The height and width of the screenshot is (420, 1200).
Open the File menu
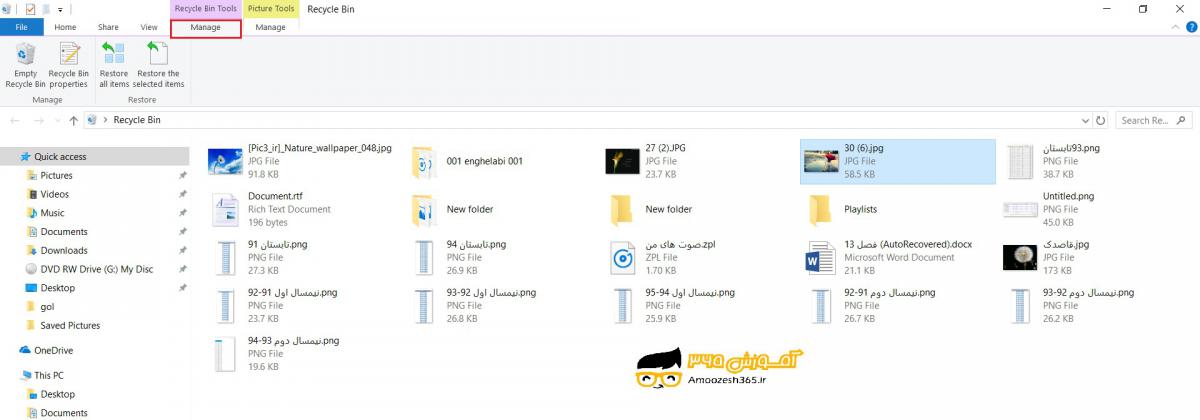pos(21,27)
